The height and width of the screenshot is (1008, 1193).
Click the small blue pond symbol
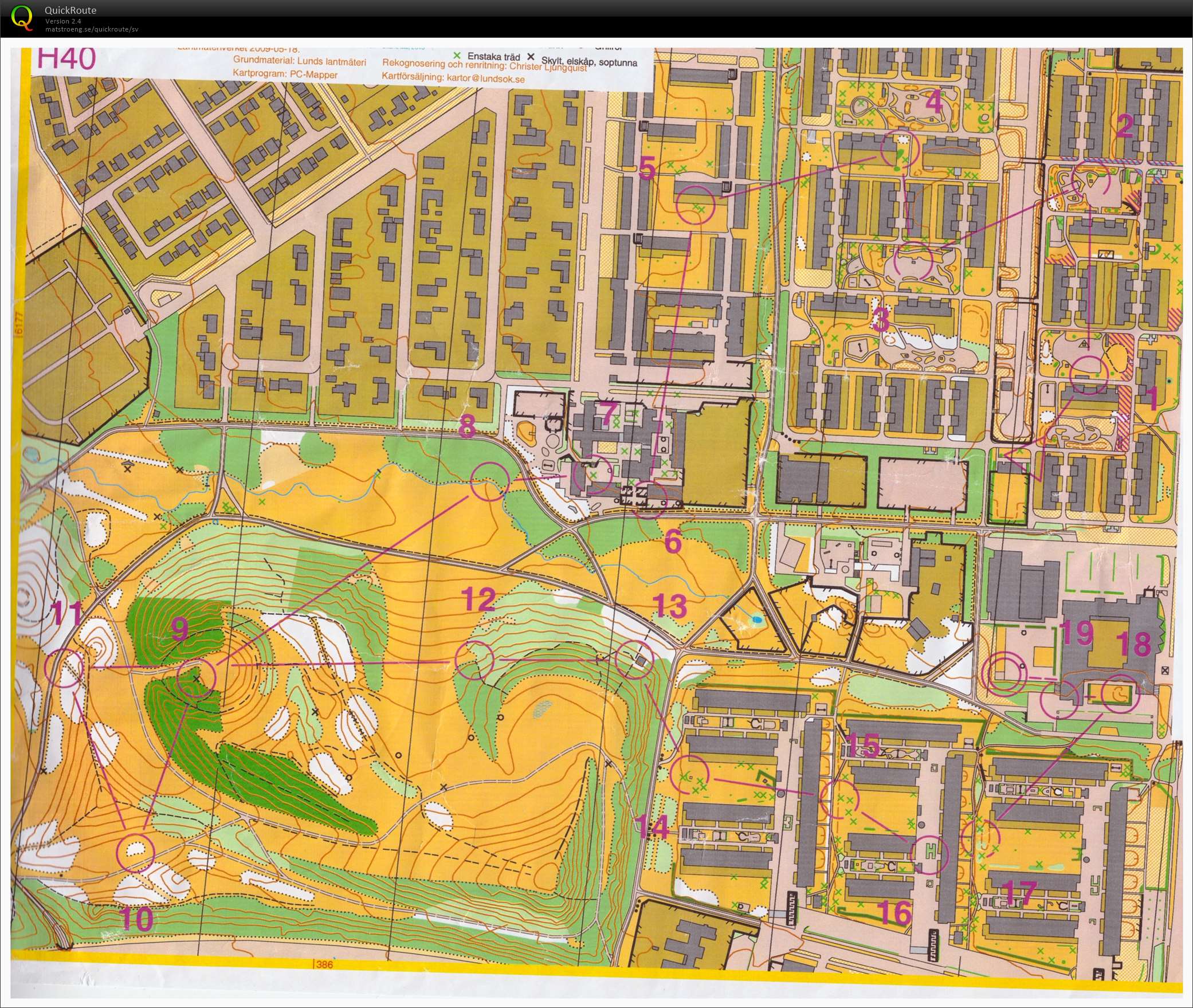757,619
